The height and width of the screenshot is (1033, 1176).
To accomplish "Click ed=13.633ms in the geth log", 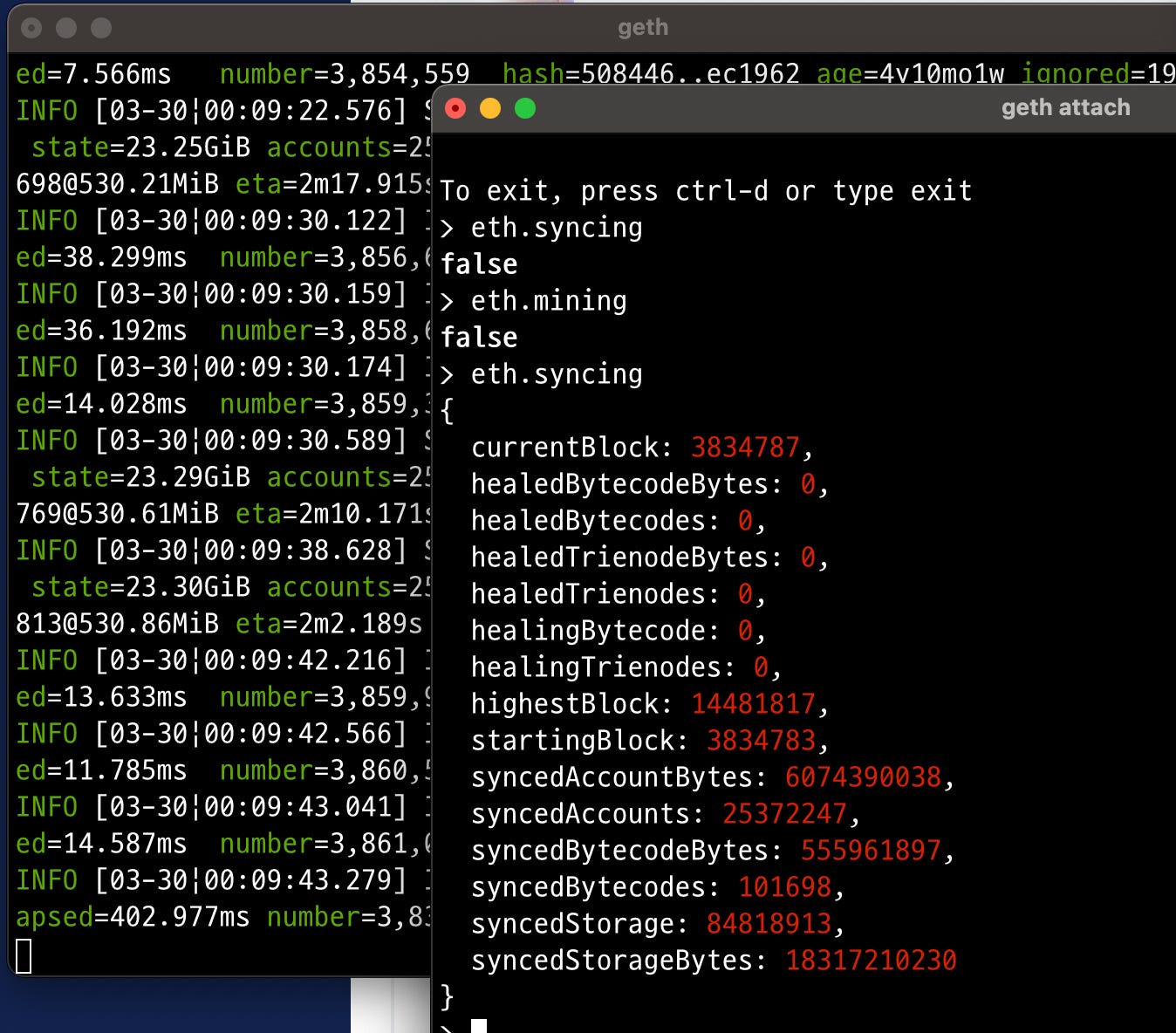I will [101, 697].
